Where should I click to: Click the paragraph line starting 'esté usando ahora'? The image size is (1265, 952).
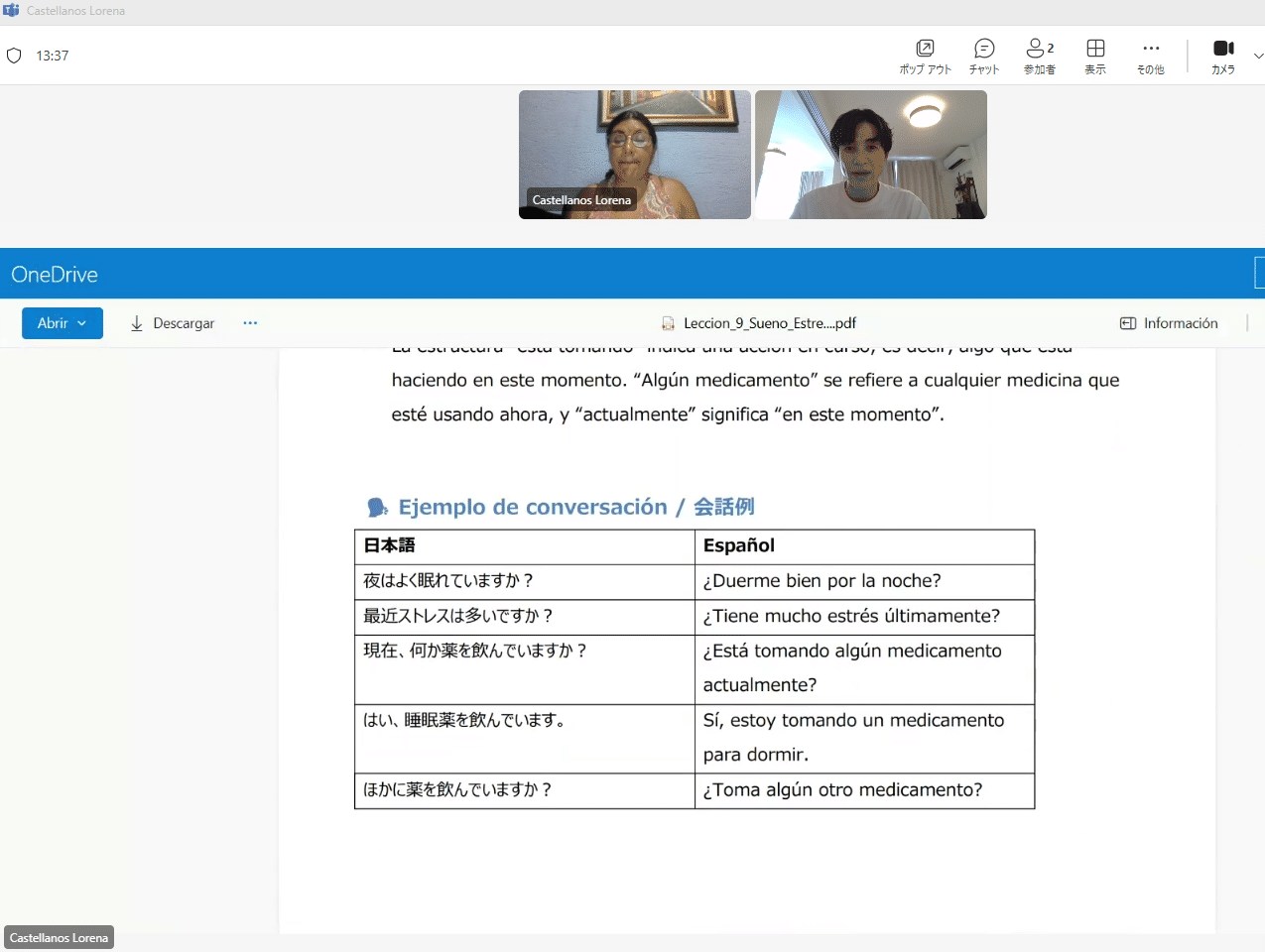668,415
